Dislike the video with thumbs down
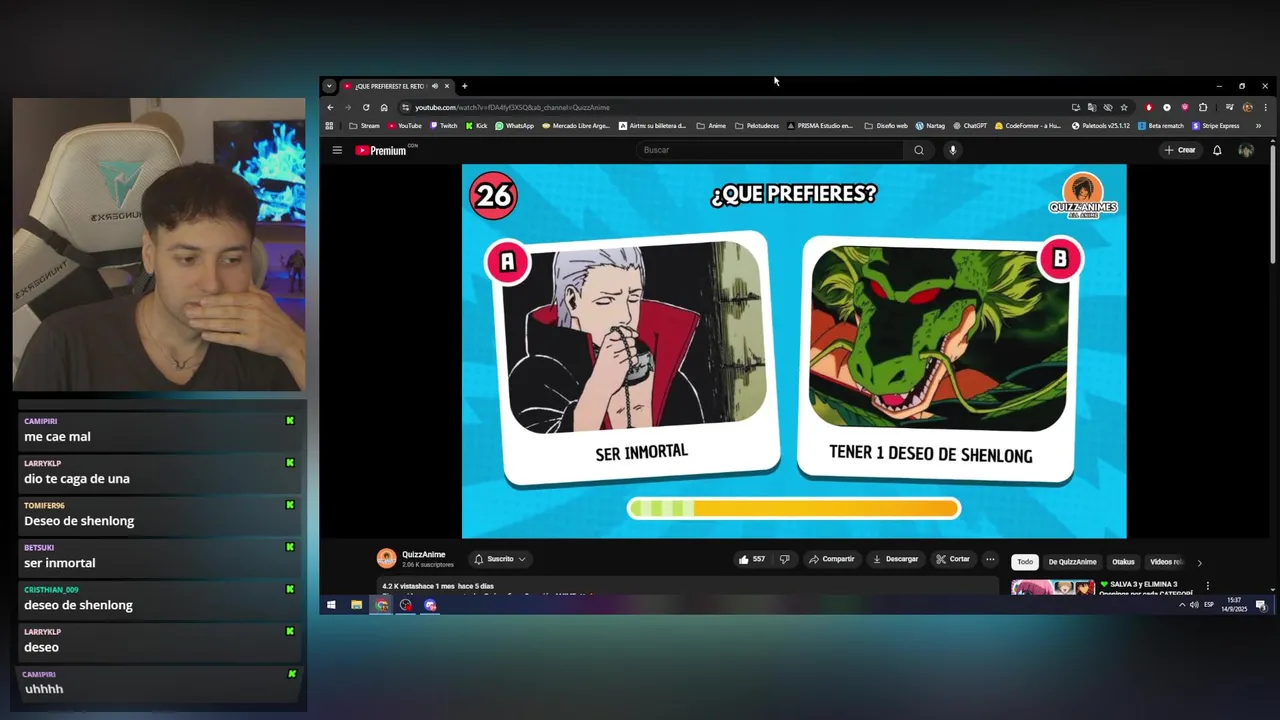The width and height of the screenshot is (1280, 720). [x=784, y=559]
